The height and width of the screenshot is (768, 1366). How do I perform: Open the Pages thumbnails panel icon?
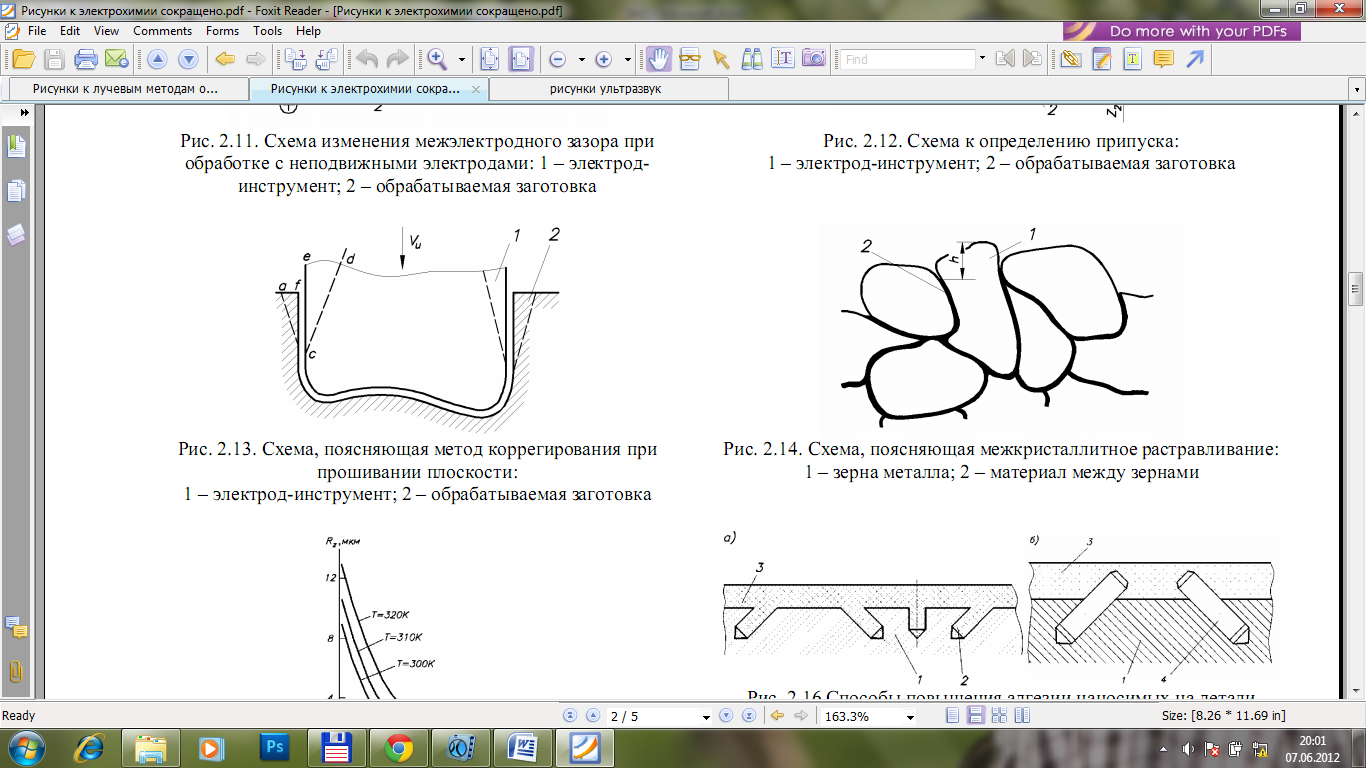tap(16, 191)
